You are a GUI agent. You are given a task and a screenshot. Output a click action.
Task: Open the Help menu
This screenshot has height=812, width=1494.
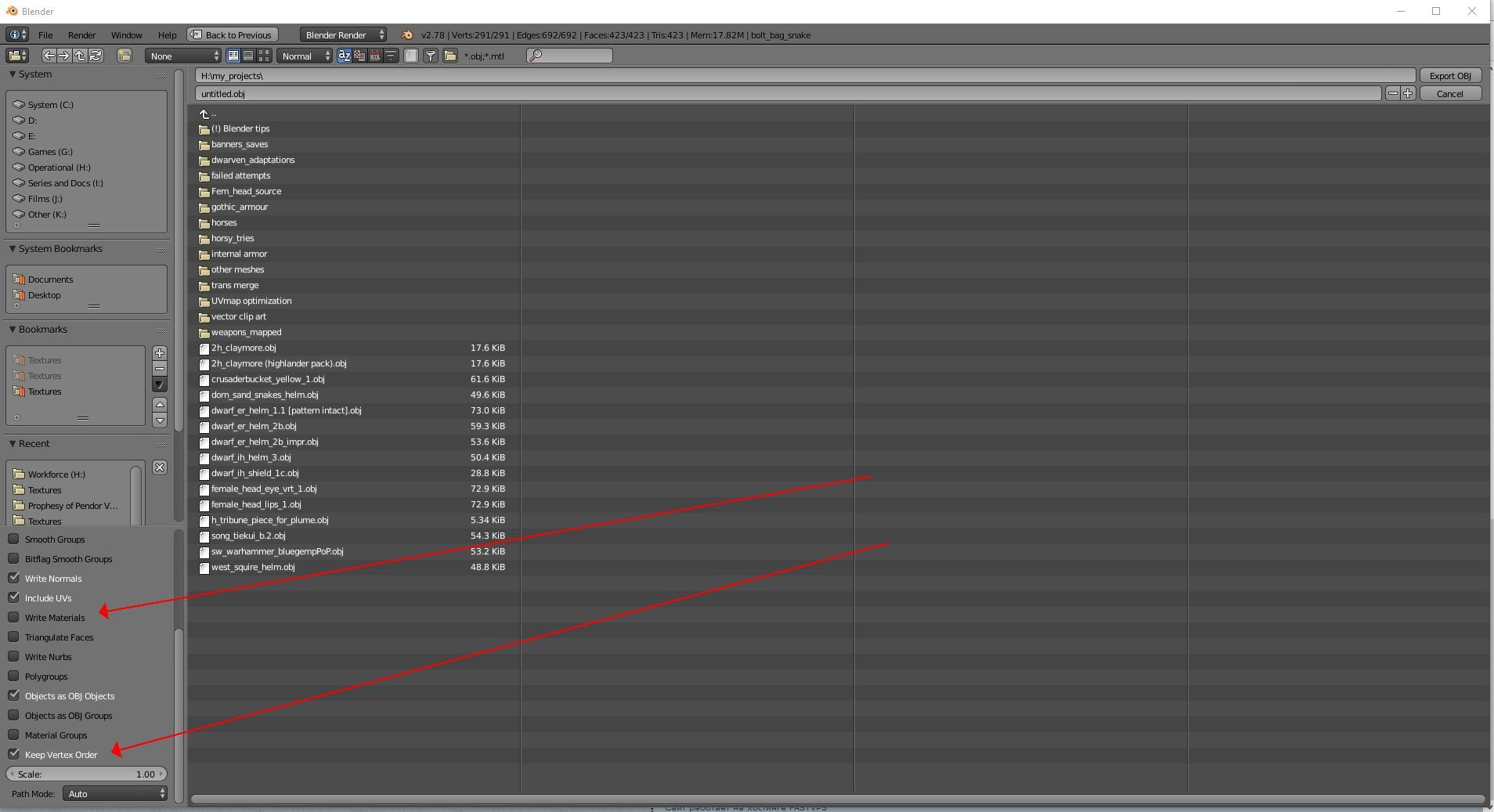[167, 34]
